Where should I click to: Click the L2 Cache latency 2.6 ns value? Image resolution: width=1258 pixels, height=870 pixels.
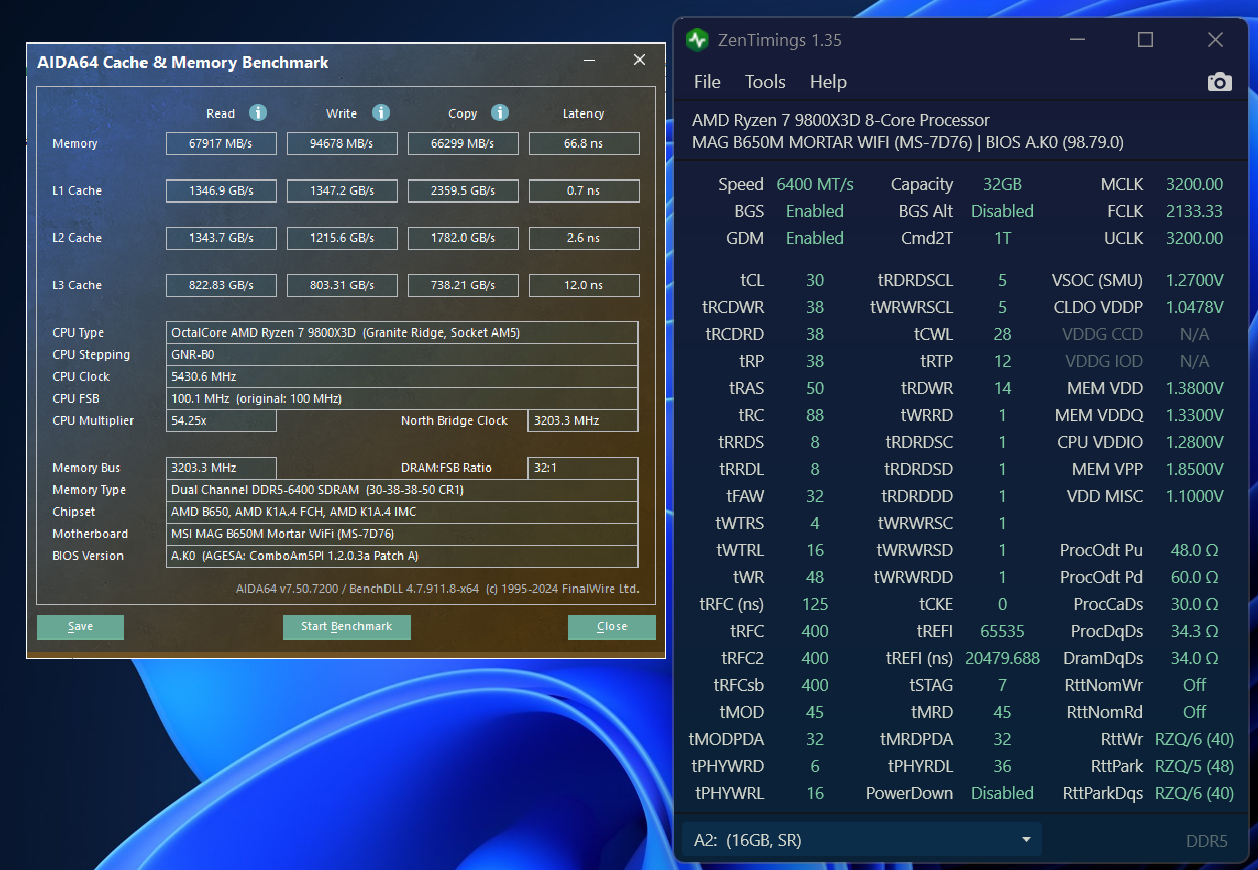click(x=584, y=238)
